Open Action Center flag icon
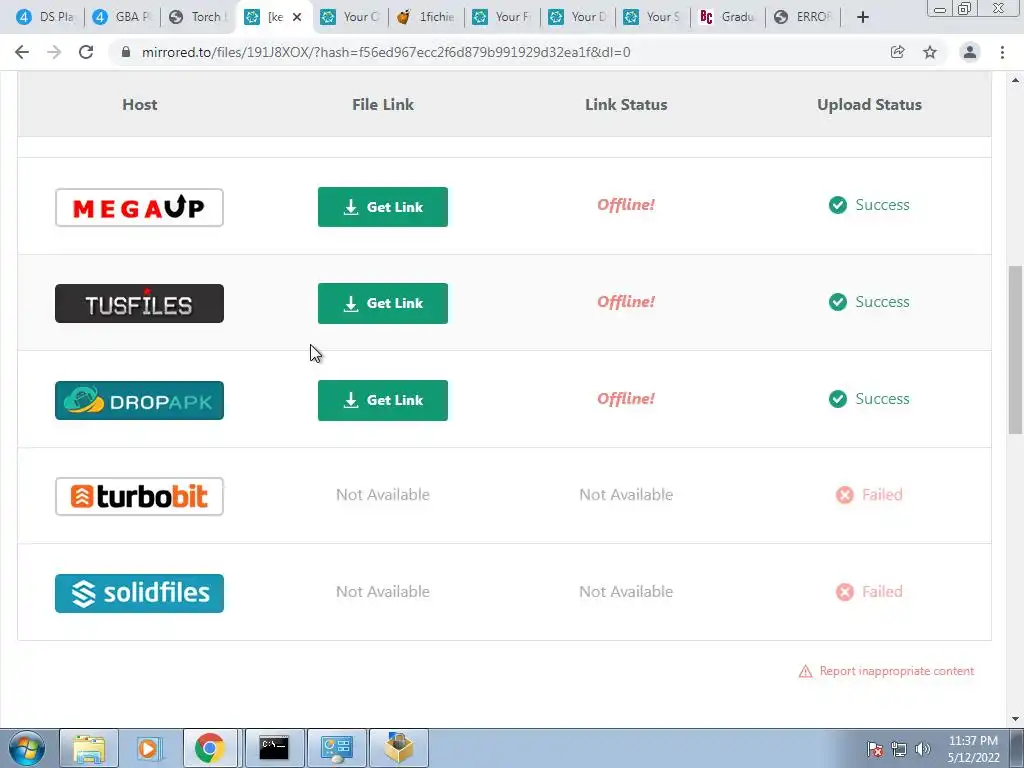 click(875, 750)
